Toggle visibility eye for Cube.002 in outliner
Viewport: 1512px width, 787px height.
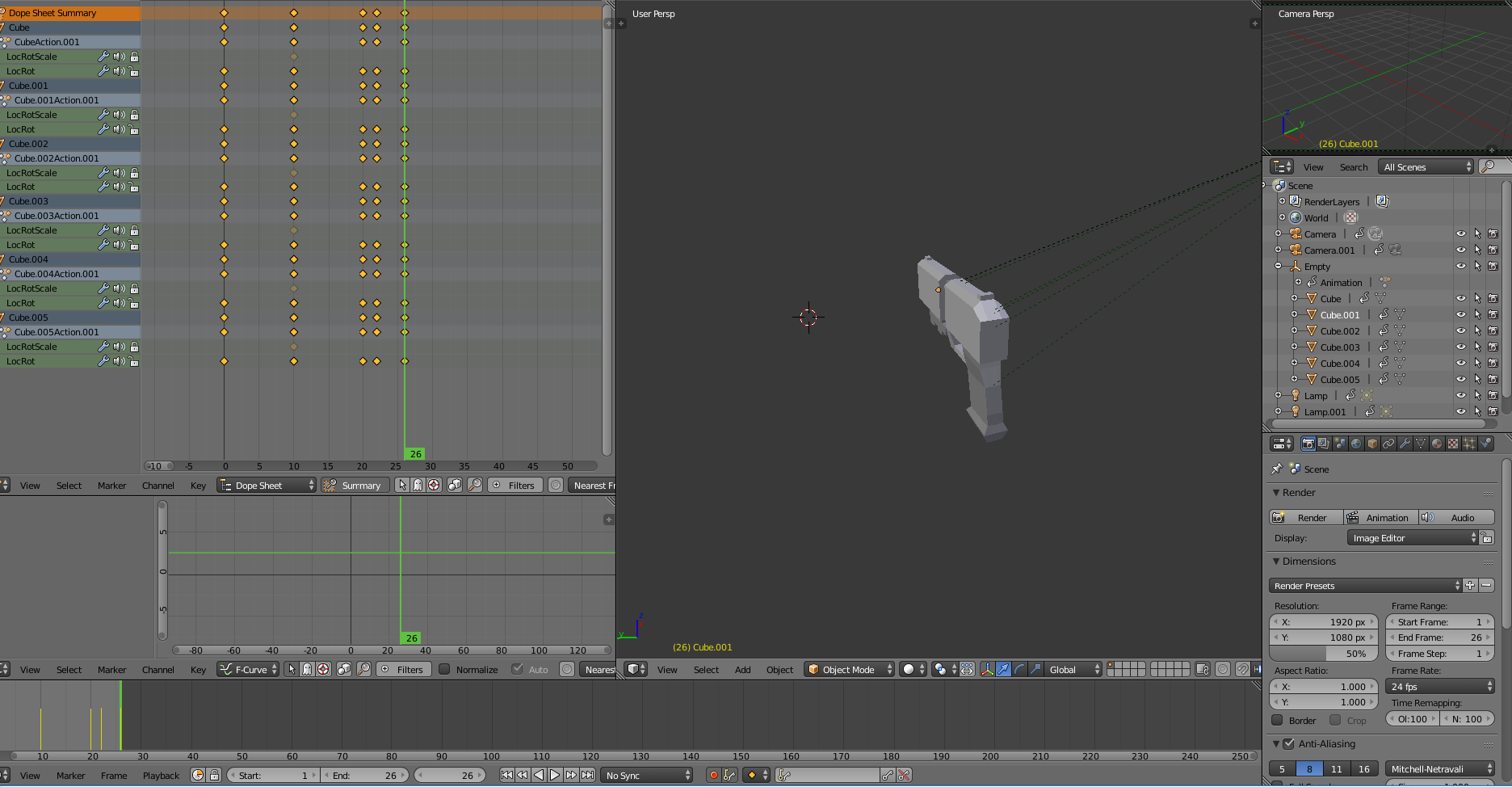[1460, 330]
